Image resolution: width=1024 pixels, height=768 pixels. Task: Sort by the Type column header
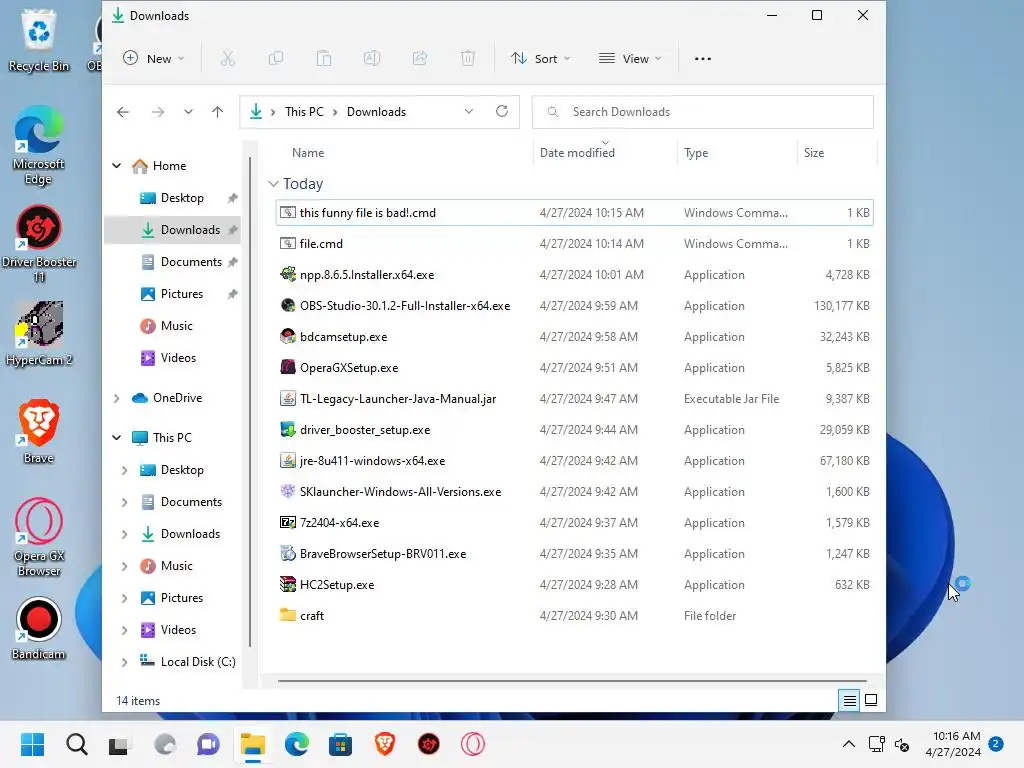(696, 153)
